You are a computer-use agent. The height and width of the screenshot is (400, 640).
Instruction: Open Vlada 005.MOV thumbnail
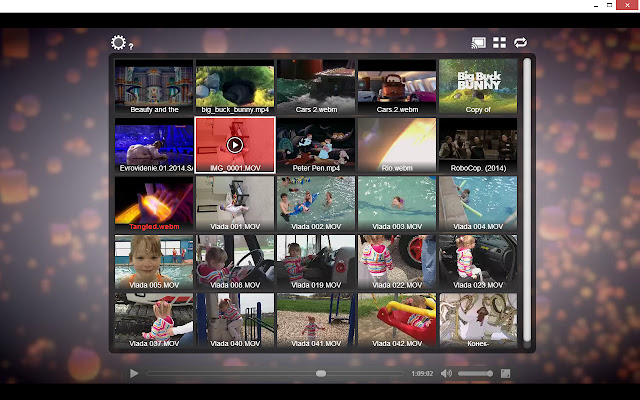pyautogui.click(x=154, y=262)
